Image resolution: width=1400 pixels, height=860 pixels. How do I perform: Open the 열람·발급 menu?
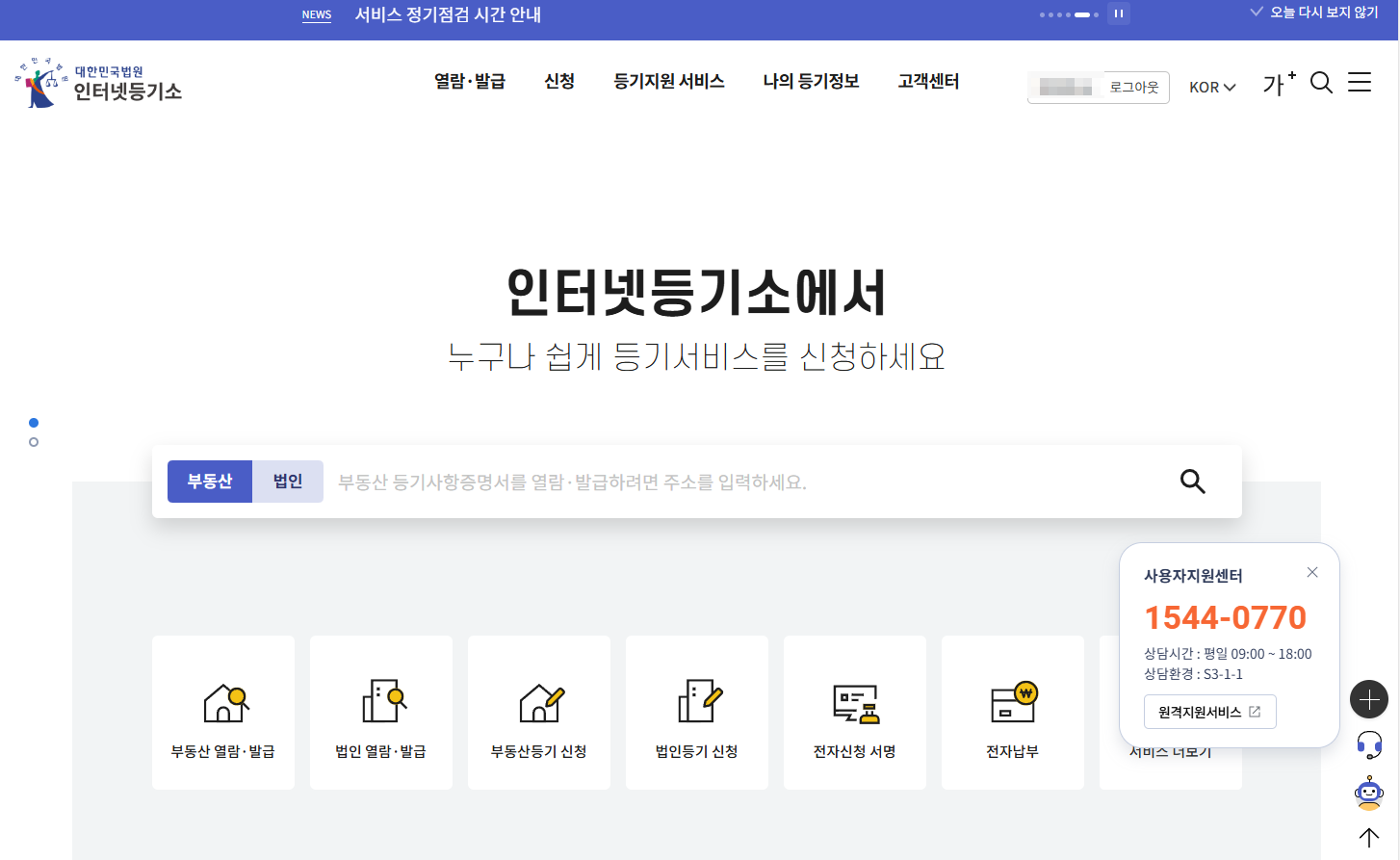(x=470, y=82)
